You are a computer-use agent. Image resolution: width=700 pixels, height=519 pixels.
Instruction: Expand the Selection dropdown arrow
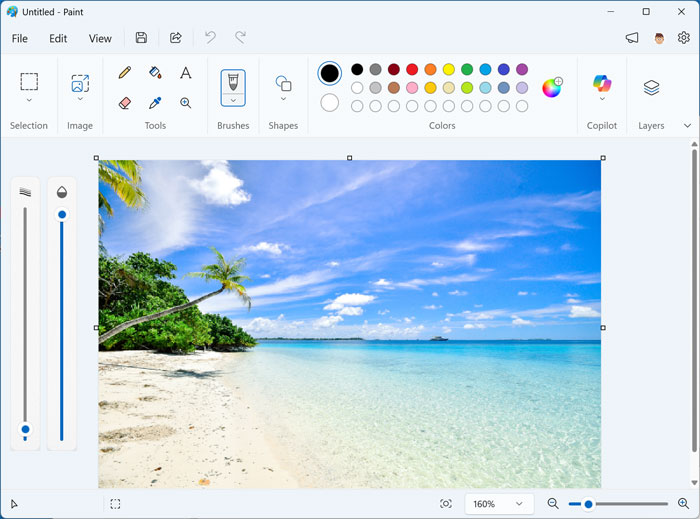tap(29, 100)
